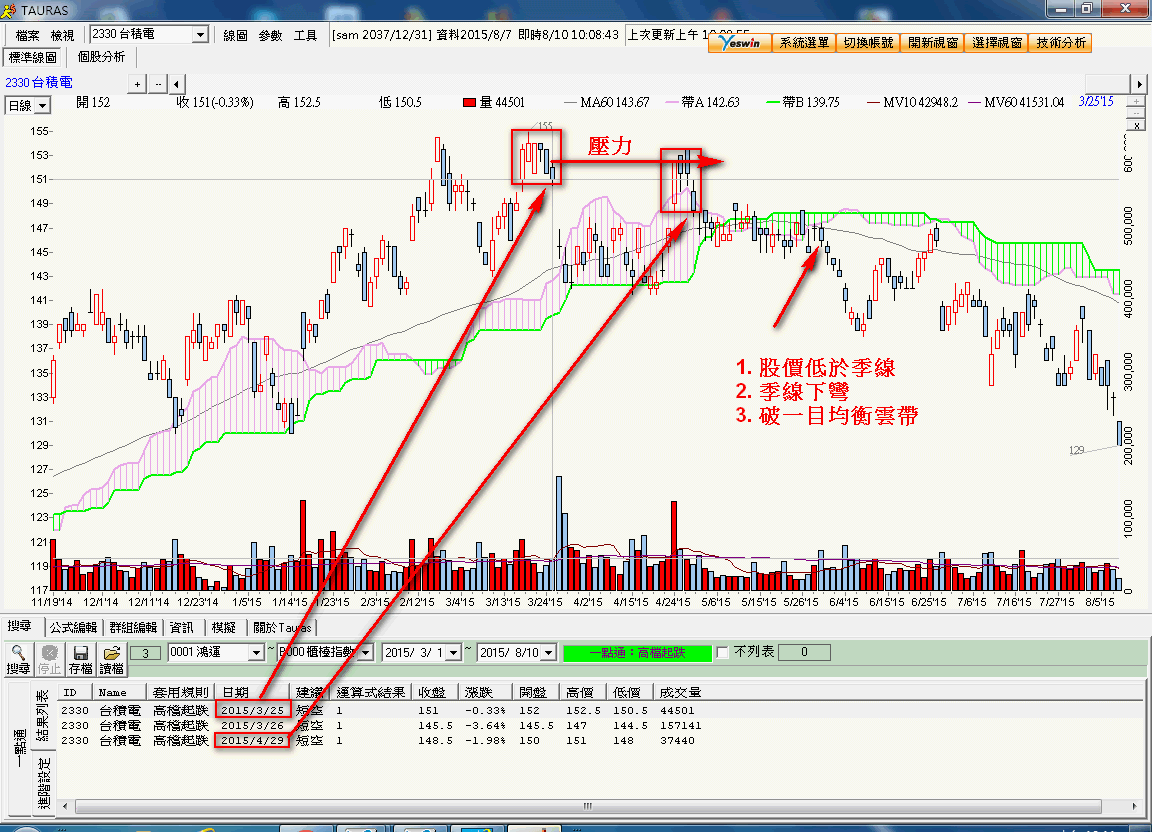Click the TAURAS title bar app icon
This screenshot has height=832, width=1152.
[x=10, y=10]
